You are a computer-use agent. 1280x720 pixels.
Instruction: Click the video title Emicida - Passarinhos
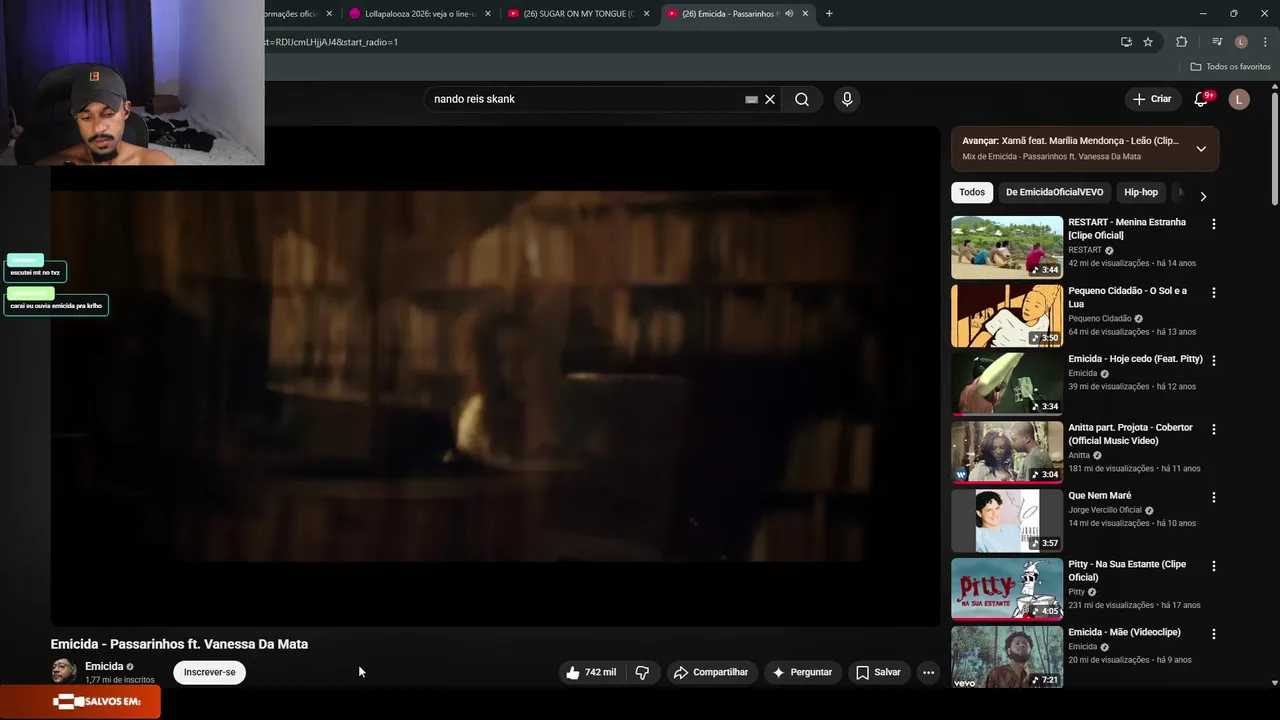[179, 644]
